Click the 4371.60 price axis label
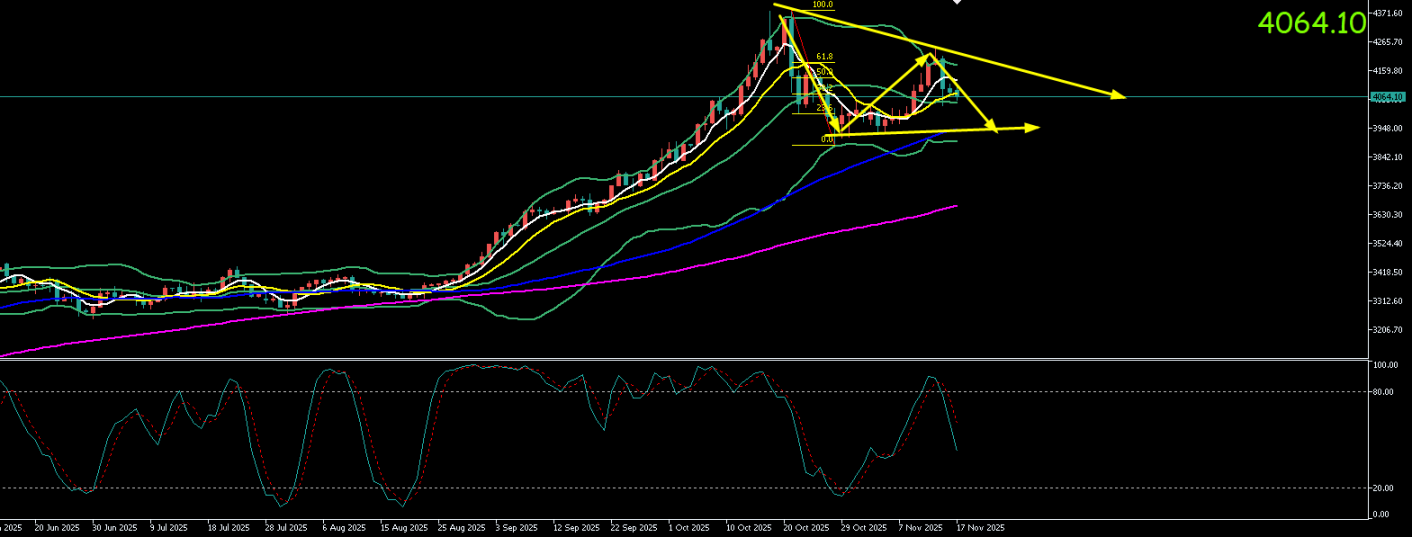The image size is (1412, 537). click(x=1387, y=13)
